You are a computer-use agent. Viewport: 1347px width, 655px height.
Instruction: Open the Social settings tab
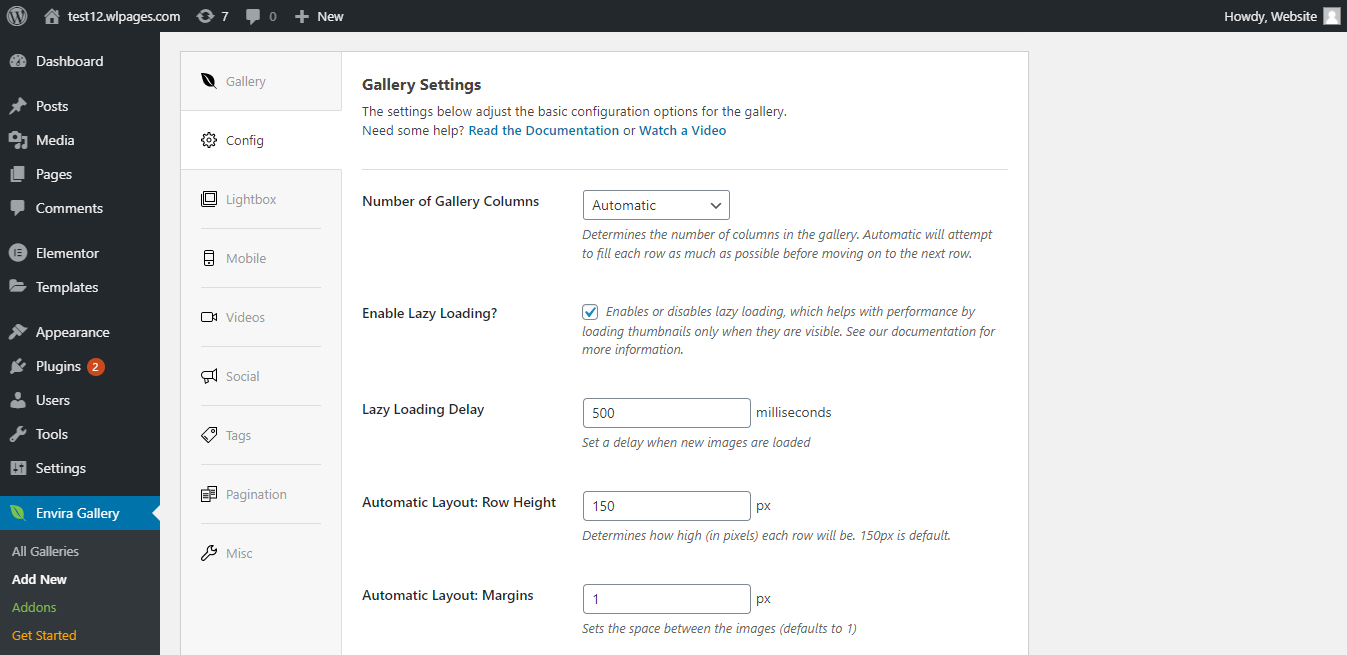[261, 376]
